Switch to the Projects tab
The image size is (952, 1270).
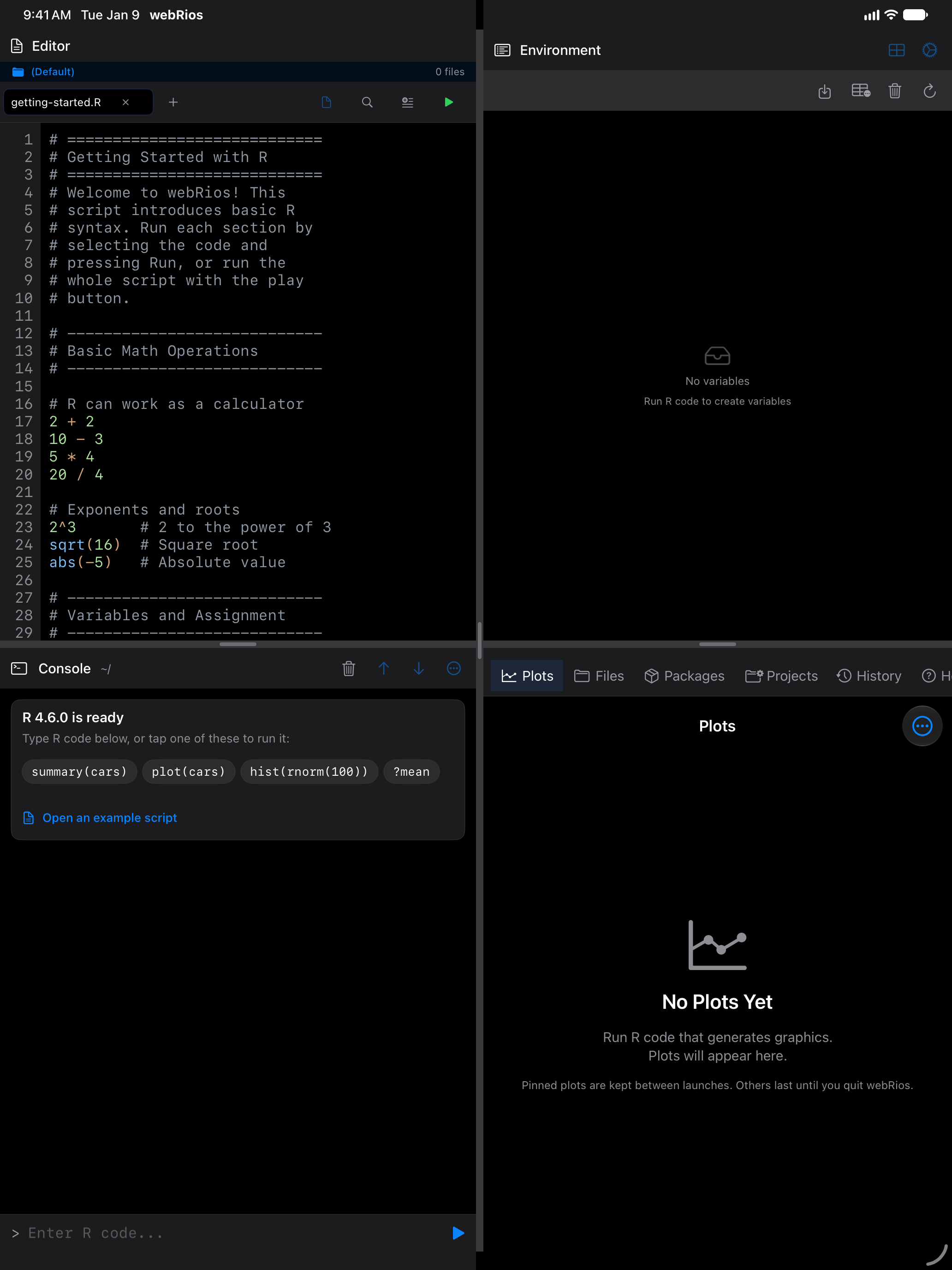[x=781, y=676]
